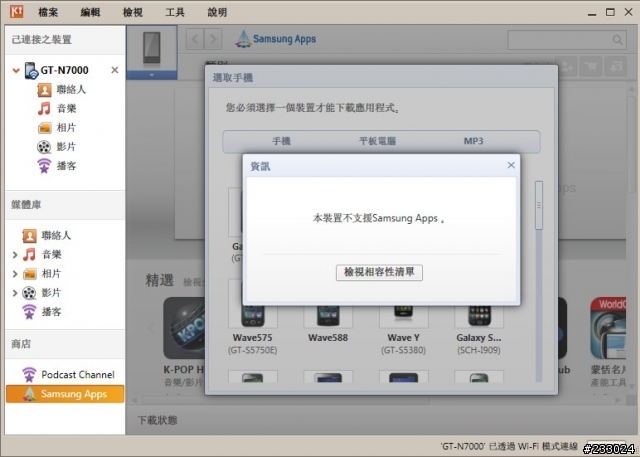Minimize the Kies window
Image resolution: width=640 pixels, height=457 pixels.
592,13
